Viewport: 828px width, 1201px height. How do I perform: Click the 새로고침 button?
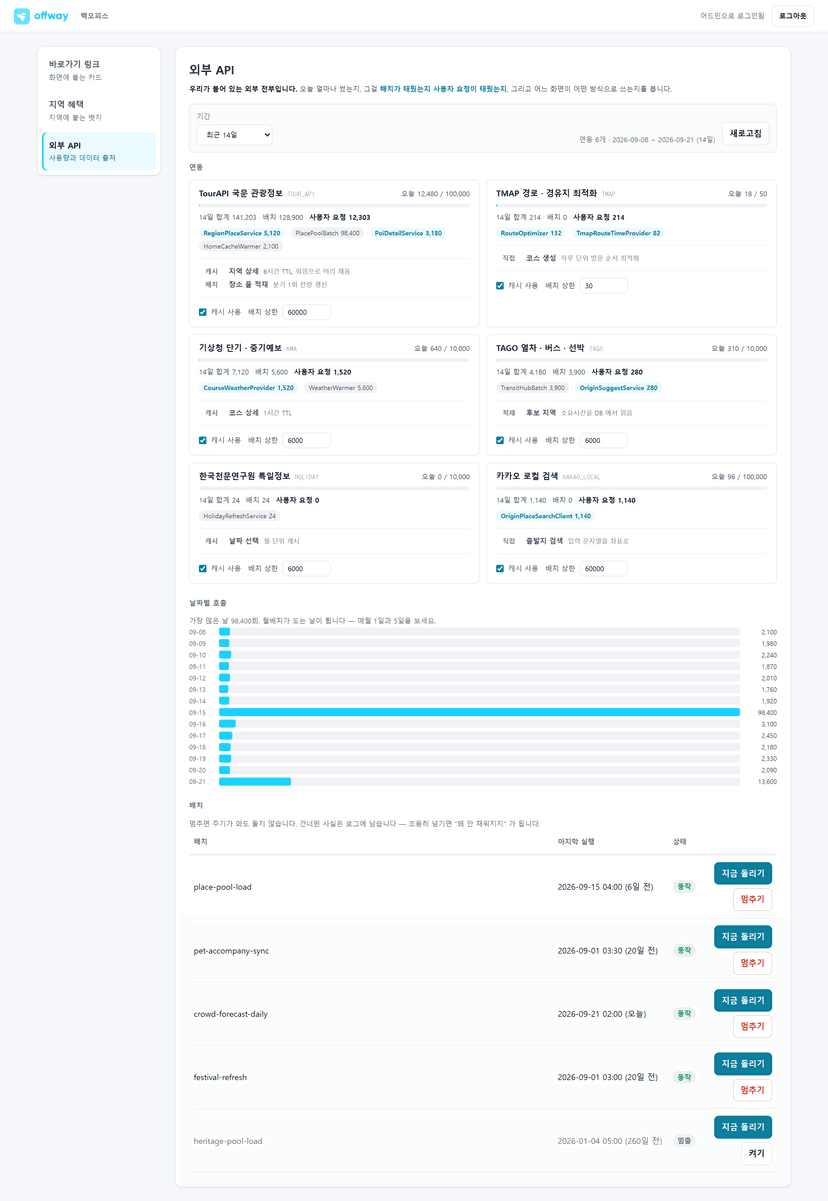(x=746, y=133)
